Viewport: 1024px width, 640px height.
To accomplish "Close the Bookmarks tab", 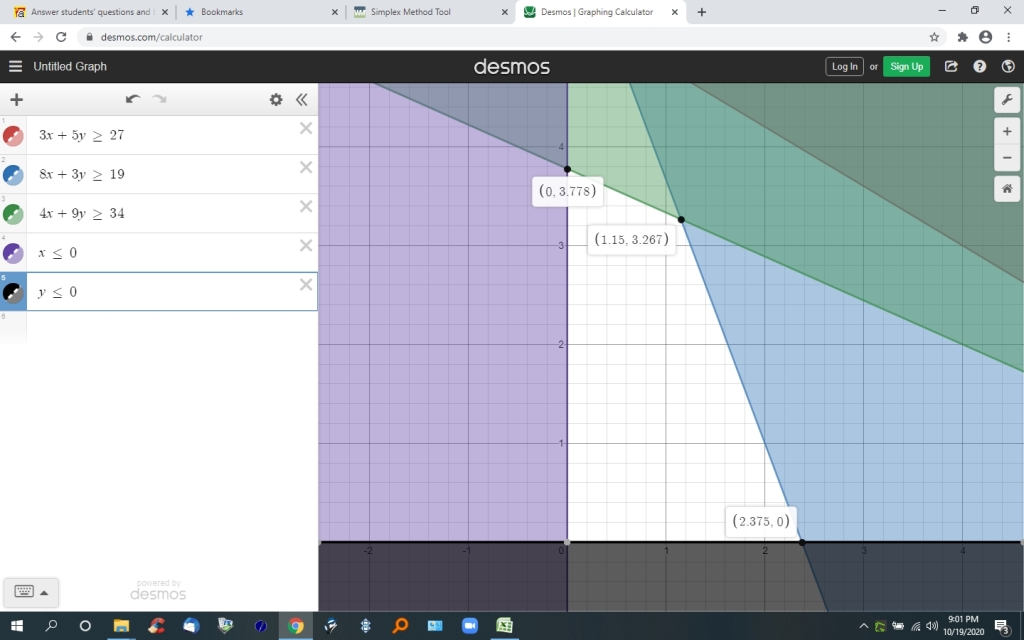I will pyautogui.click(x=334, y=12).
